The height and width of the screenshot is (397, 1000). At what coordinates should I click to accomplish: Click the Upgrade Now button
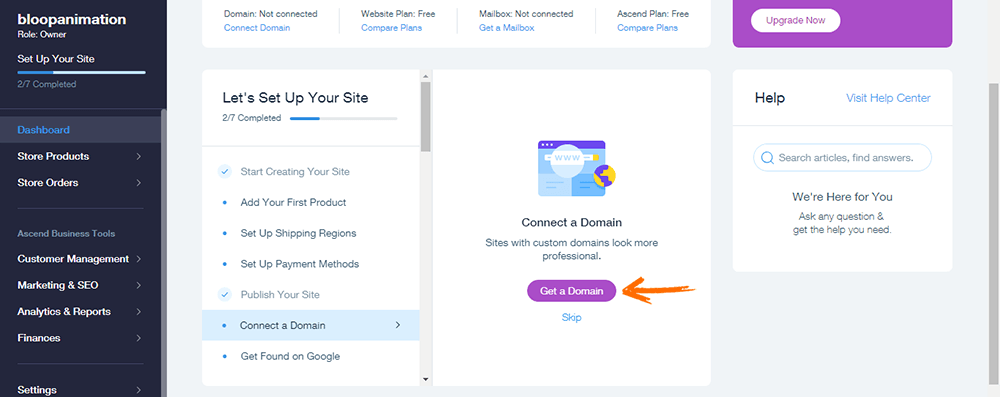pos(795,20)
